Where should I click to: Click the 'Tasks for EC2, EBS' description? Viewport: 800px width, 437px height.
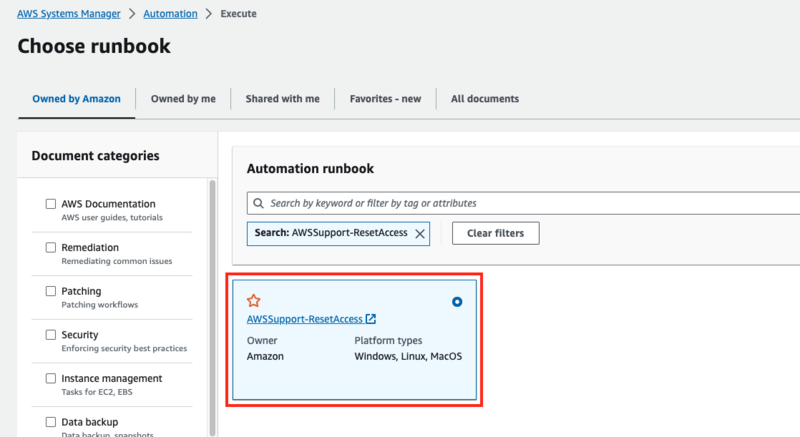click(97, 392)
